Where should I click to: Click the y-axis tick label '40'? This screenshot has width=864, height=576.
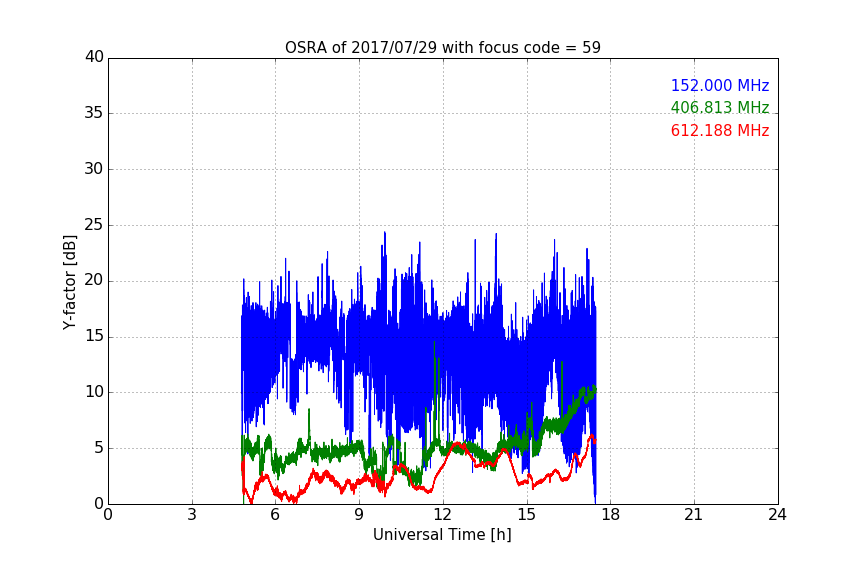(94, 57)
